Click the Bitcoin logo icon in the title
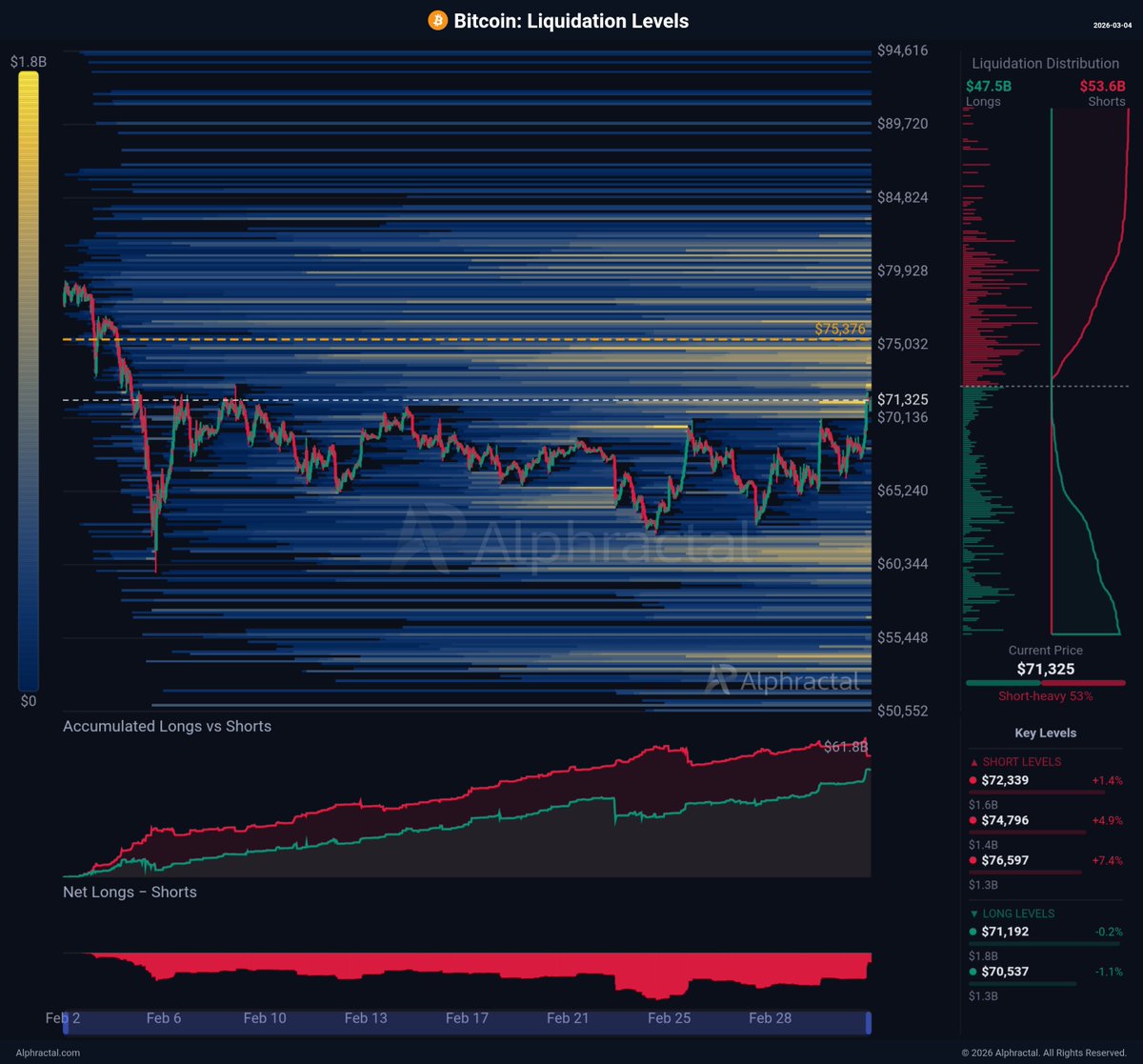 coord(438,21)
